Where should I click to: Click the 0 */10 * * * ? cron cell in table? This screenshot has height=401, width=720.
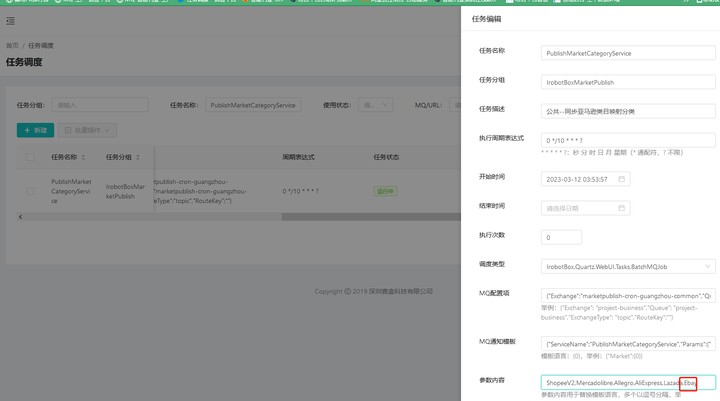click(x=300, y=191)
